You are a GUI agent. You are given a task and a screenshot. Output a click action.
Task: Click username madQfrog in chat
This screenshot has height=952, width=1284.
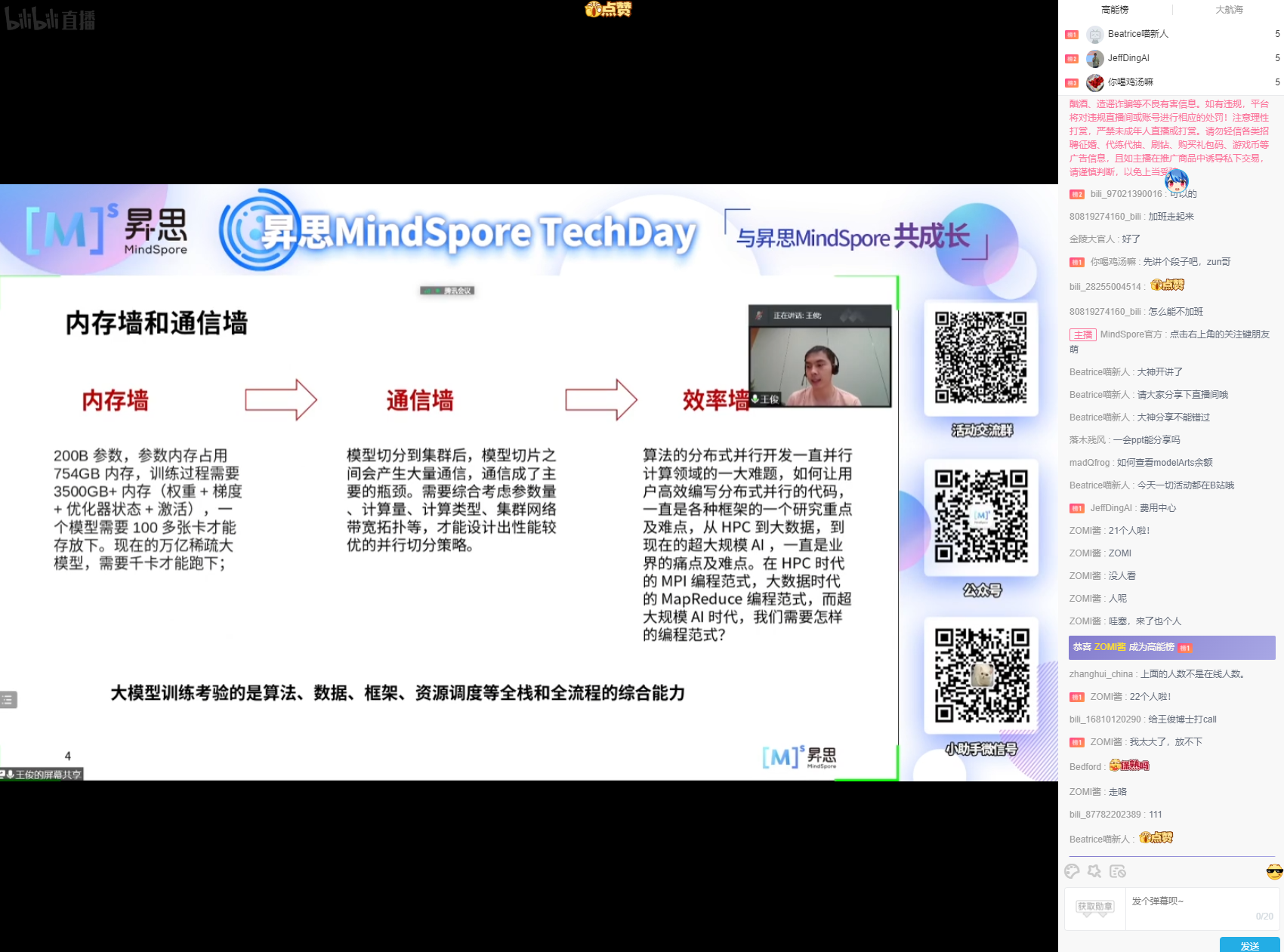[x=1090, y=463]
